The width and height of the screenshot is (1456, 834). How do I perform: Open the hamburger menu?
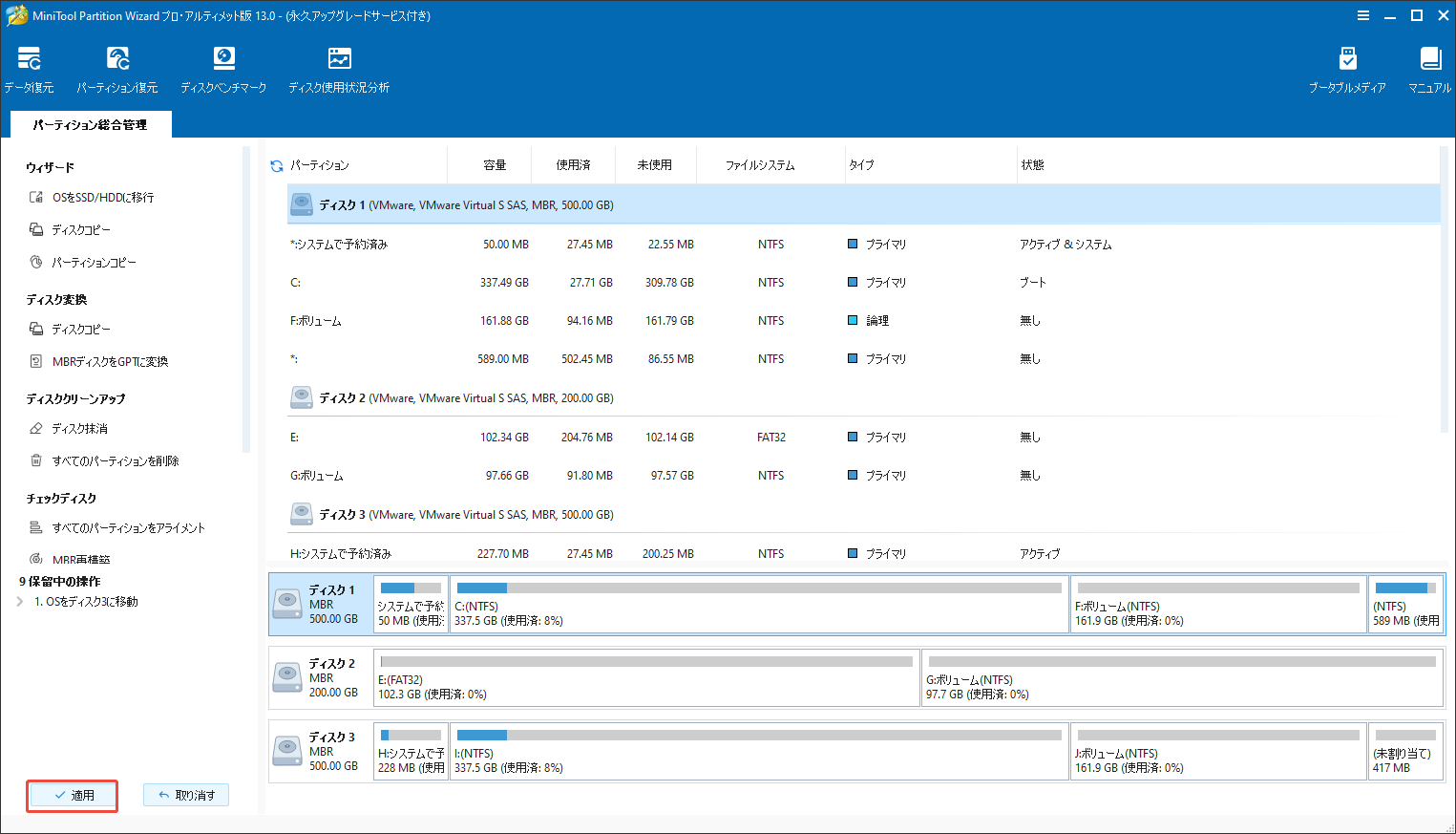(1362, 14)
